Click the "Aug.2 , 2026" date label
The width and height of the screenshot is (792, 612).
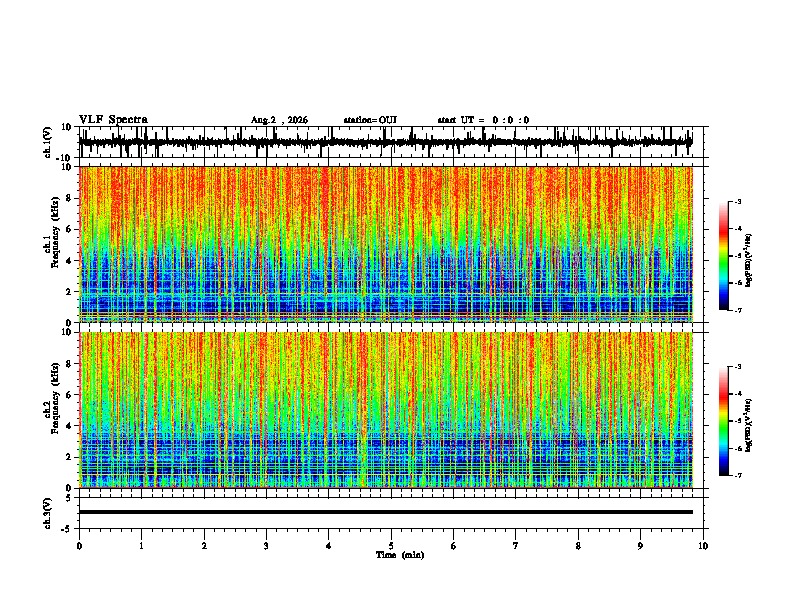279,120
